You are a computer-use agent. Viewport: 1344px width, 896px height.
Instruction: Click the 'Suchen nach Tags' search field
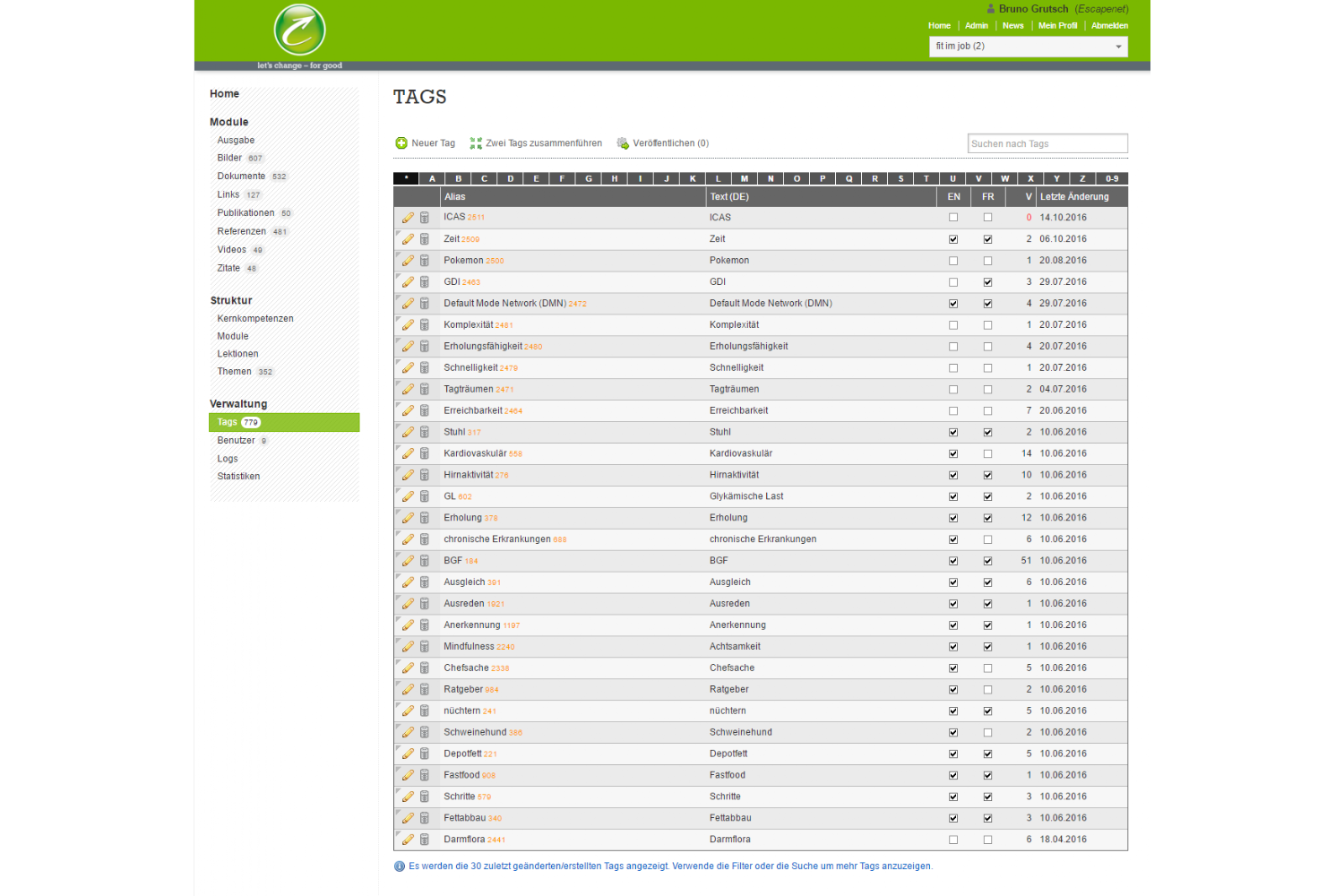[1047, 143]
